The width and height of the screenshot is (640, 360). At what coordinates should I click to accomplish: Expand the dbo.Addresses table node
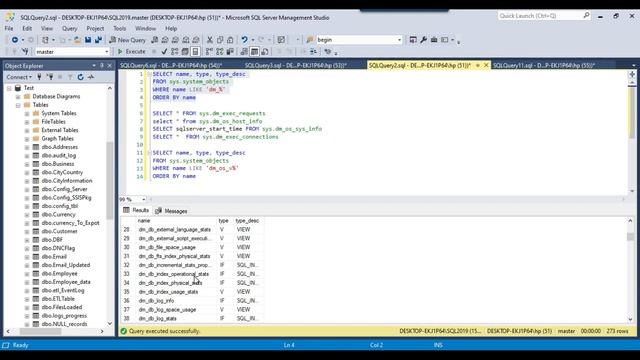tap(27, 147)
